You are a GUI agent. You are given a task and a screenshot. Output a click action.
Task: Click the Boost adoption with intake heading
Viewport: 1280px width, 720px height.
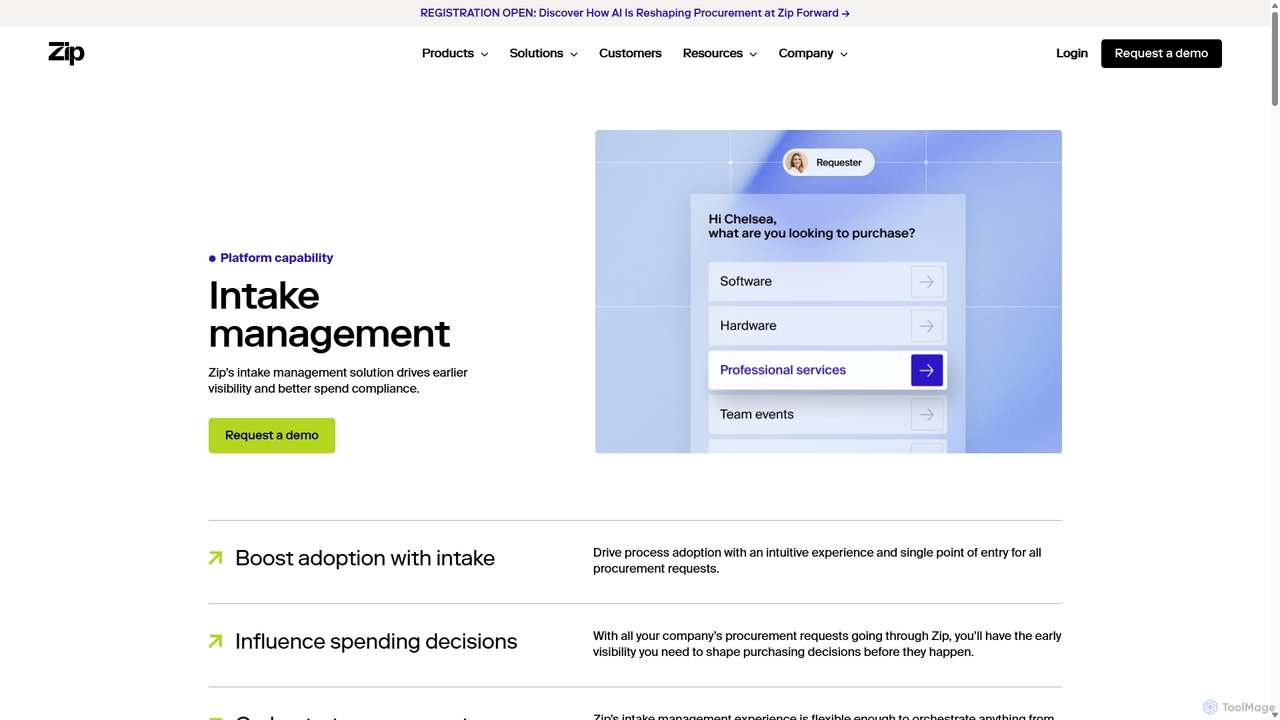pos(365,558)
